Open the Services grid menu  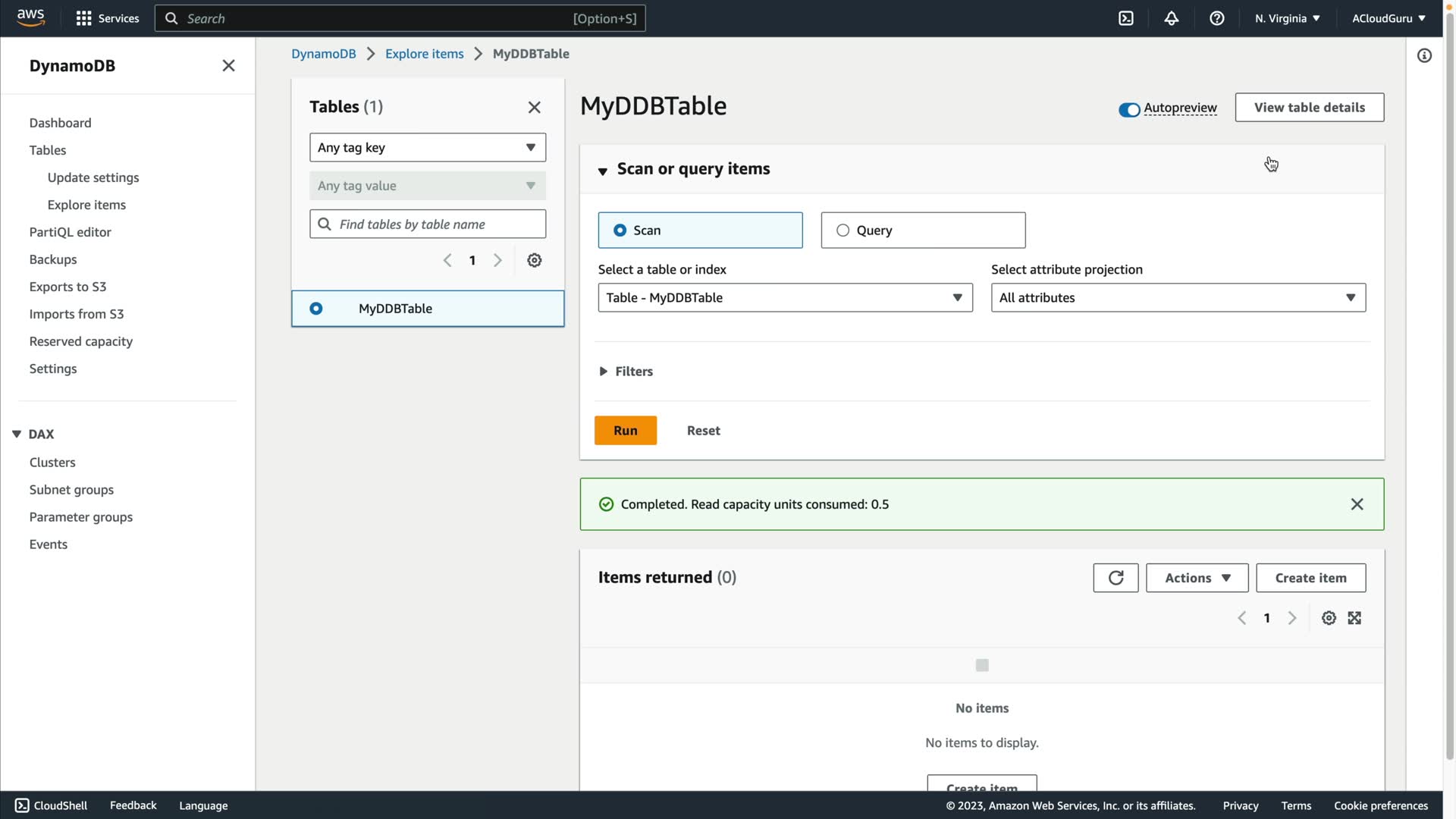pos(107,18)
